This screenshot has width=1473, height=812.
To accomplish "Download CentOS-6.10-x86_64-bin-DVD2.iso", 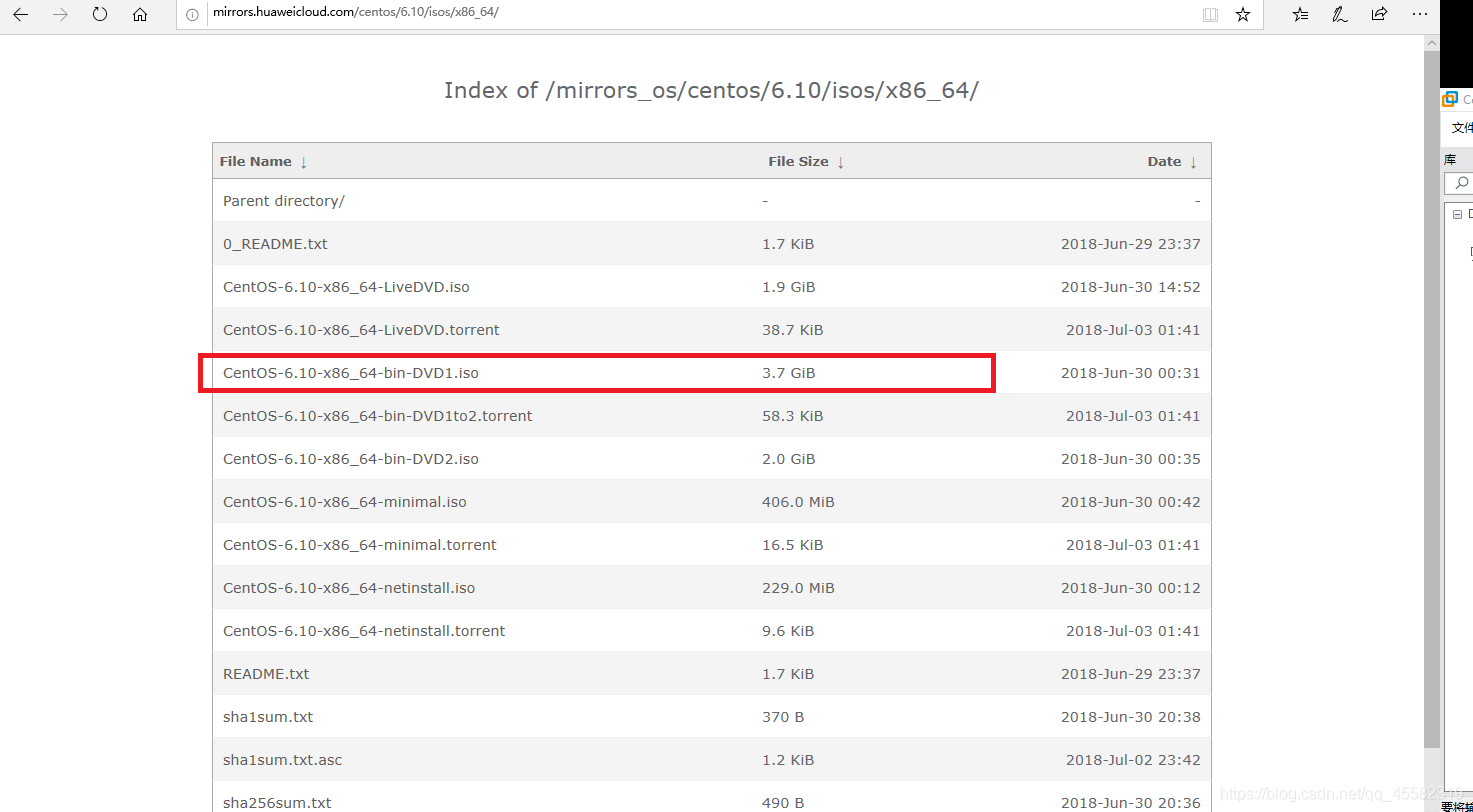I will (351, 459).
